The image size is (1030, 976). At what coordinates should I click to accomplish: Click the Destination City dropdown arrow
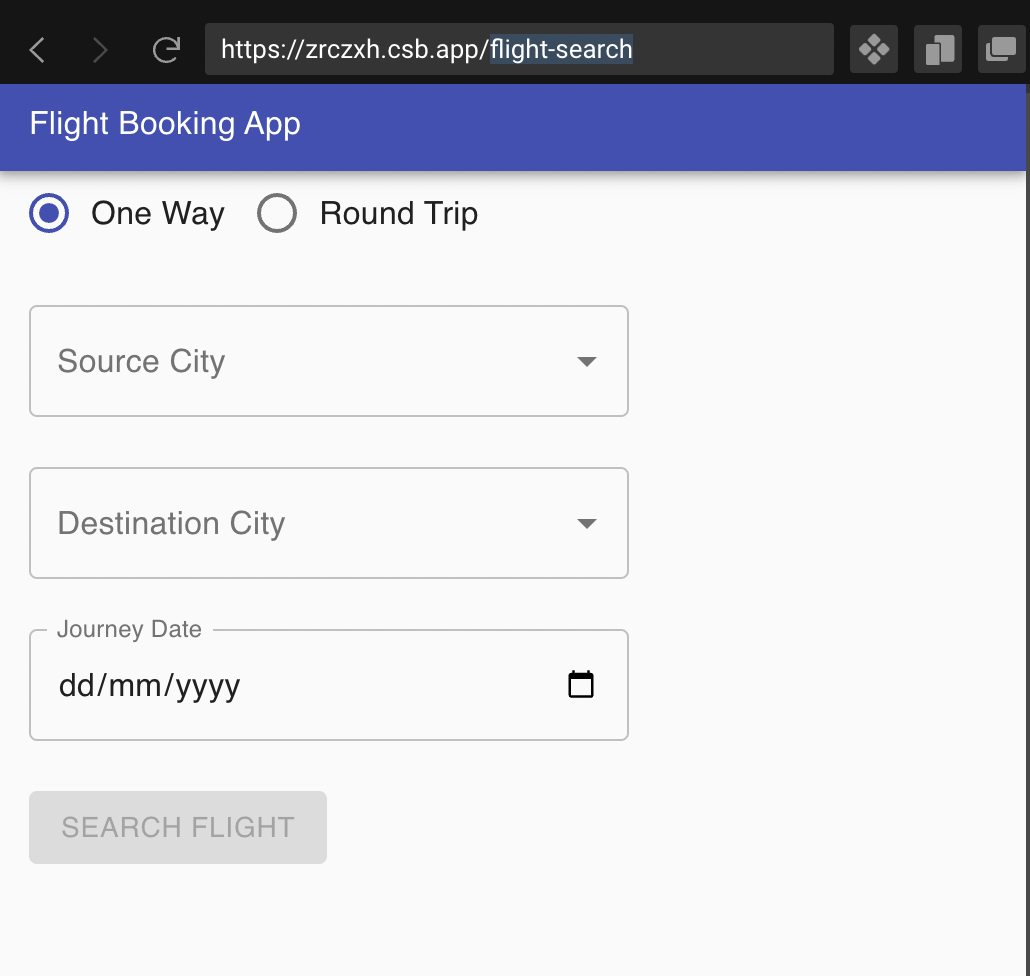point(587,523)
